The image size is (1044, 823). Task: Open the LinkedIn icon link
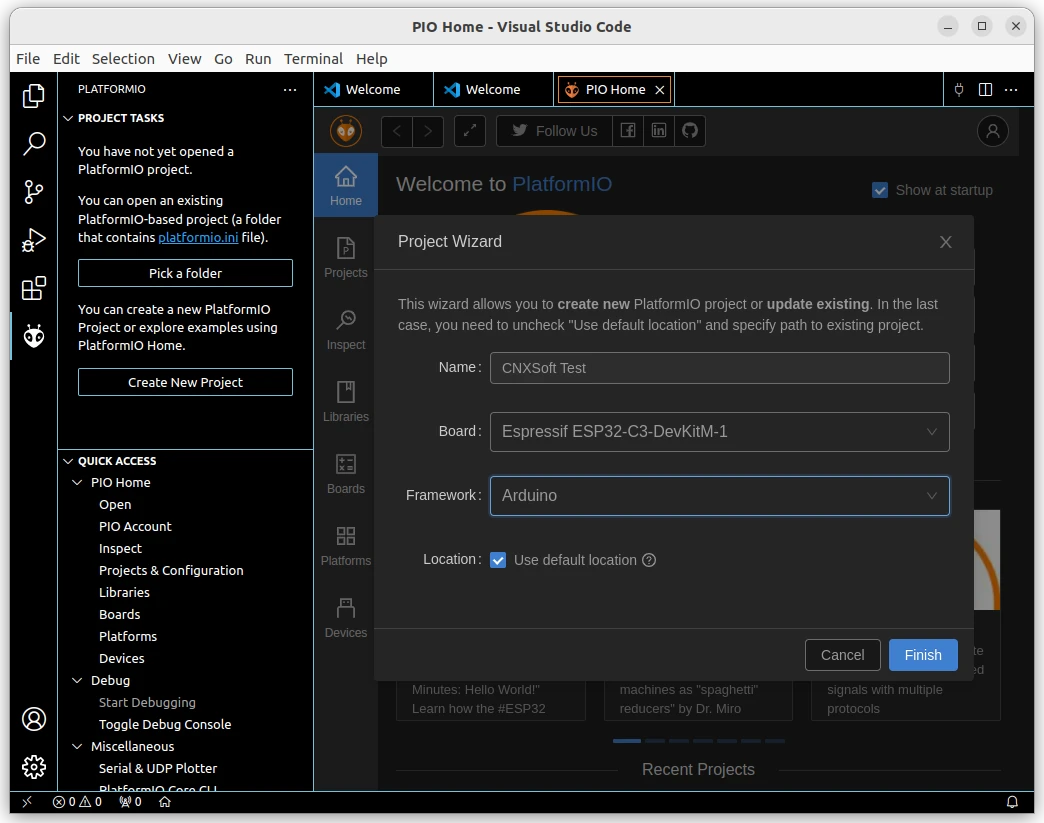[x=658, y=131]
